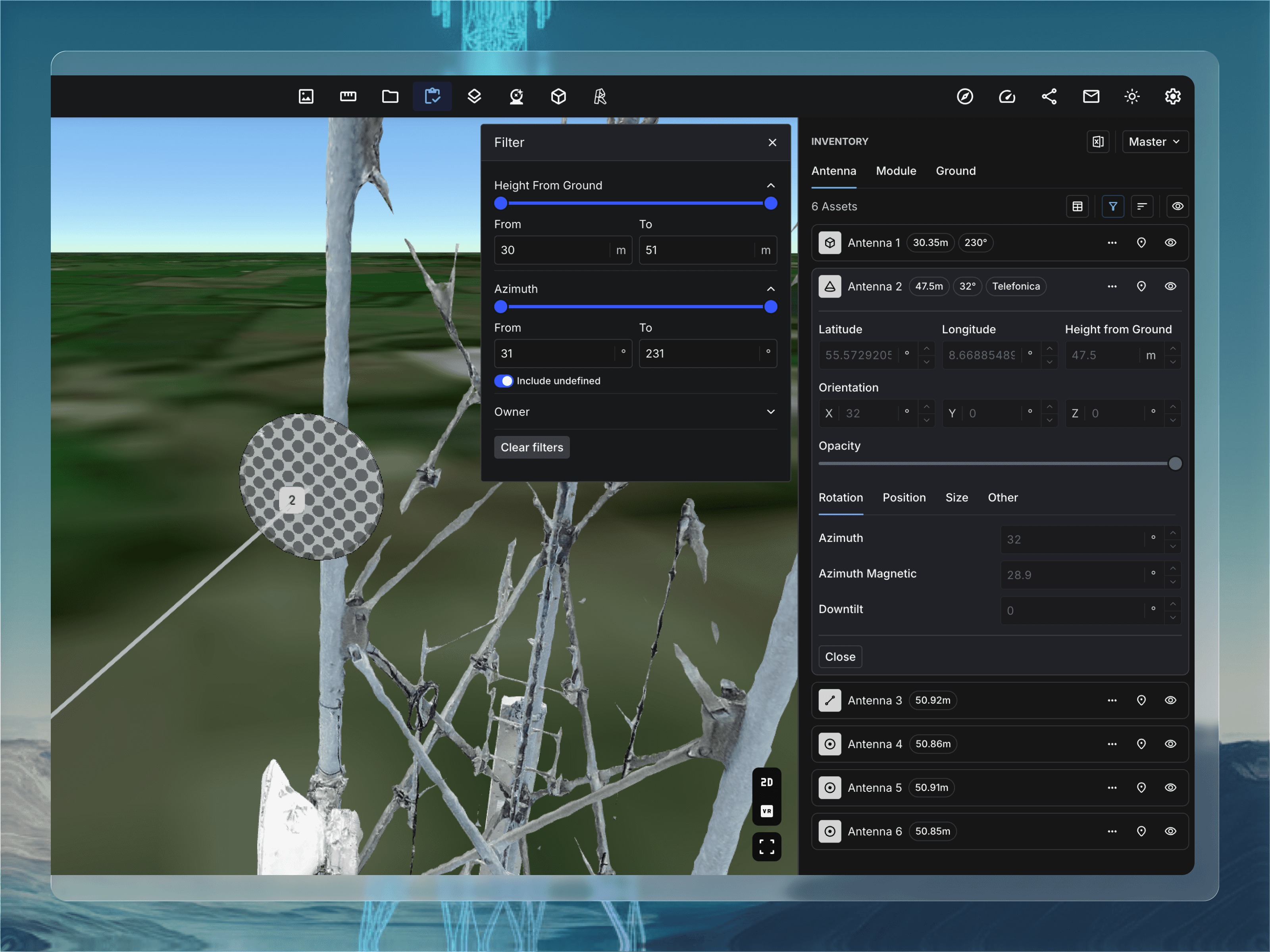Open the Master dropdown
Viewport: 1270px width, 952px height.
click(x=1154, y=142)
